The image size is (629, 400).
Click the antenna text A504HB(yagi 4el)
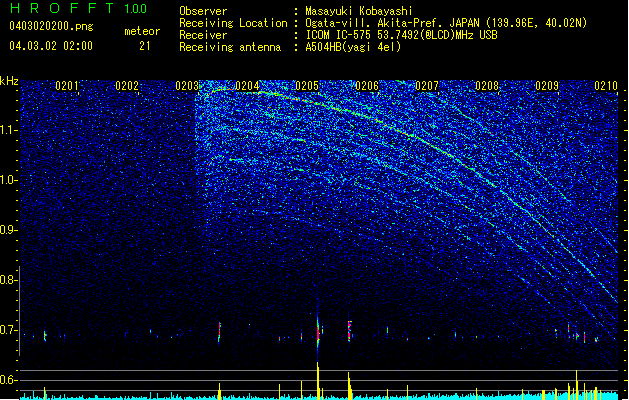tap(353, 47)
